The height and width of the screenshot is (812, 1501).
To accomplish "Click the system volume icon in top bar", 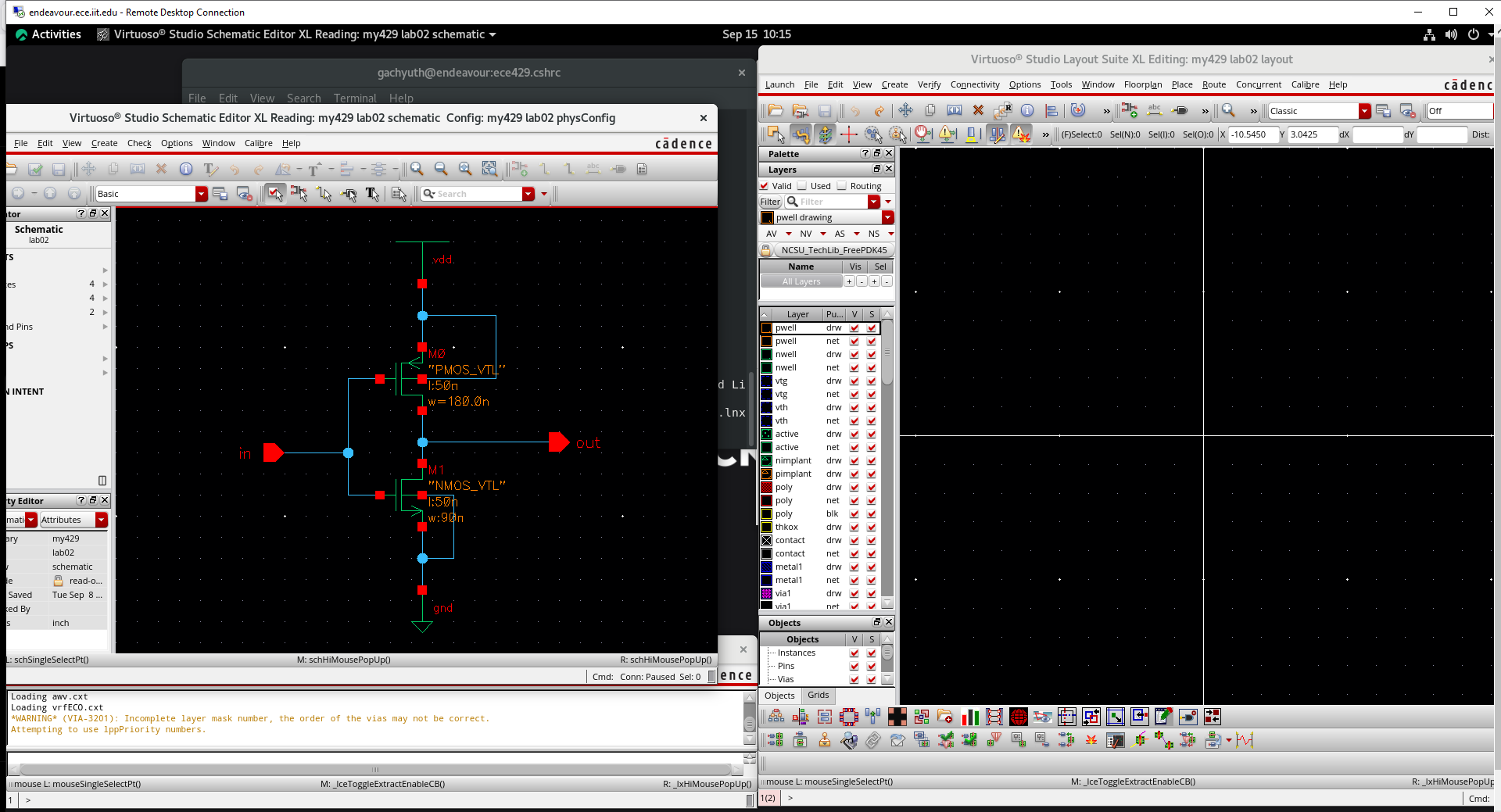I will click(1452, 34).
